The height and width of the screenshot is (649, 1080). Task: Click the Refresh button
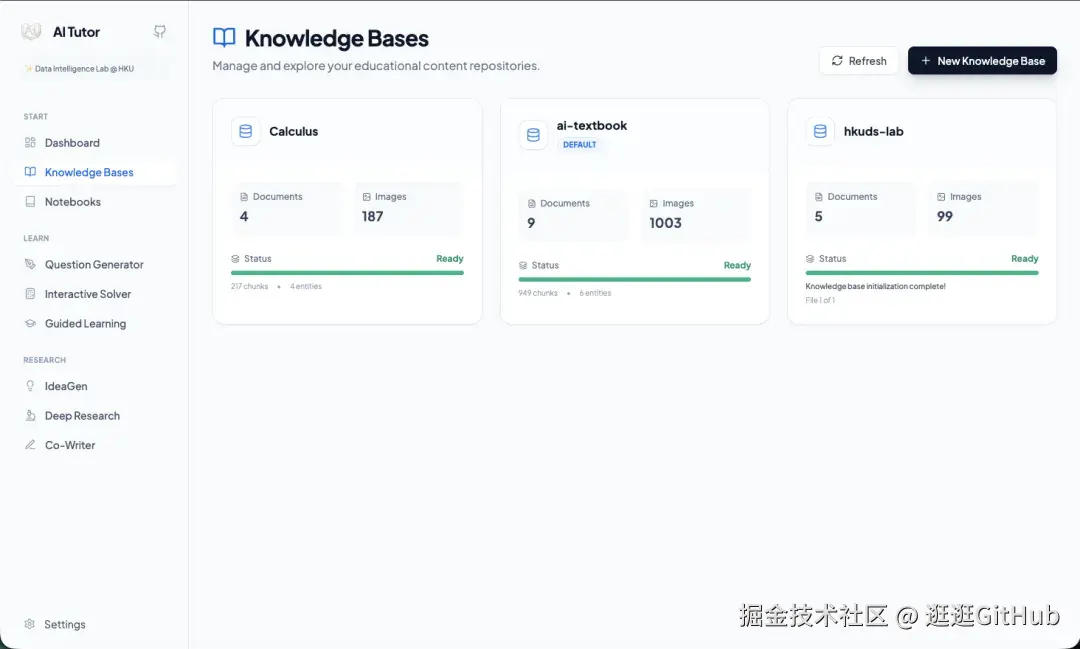coord(858,60)
